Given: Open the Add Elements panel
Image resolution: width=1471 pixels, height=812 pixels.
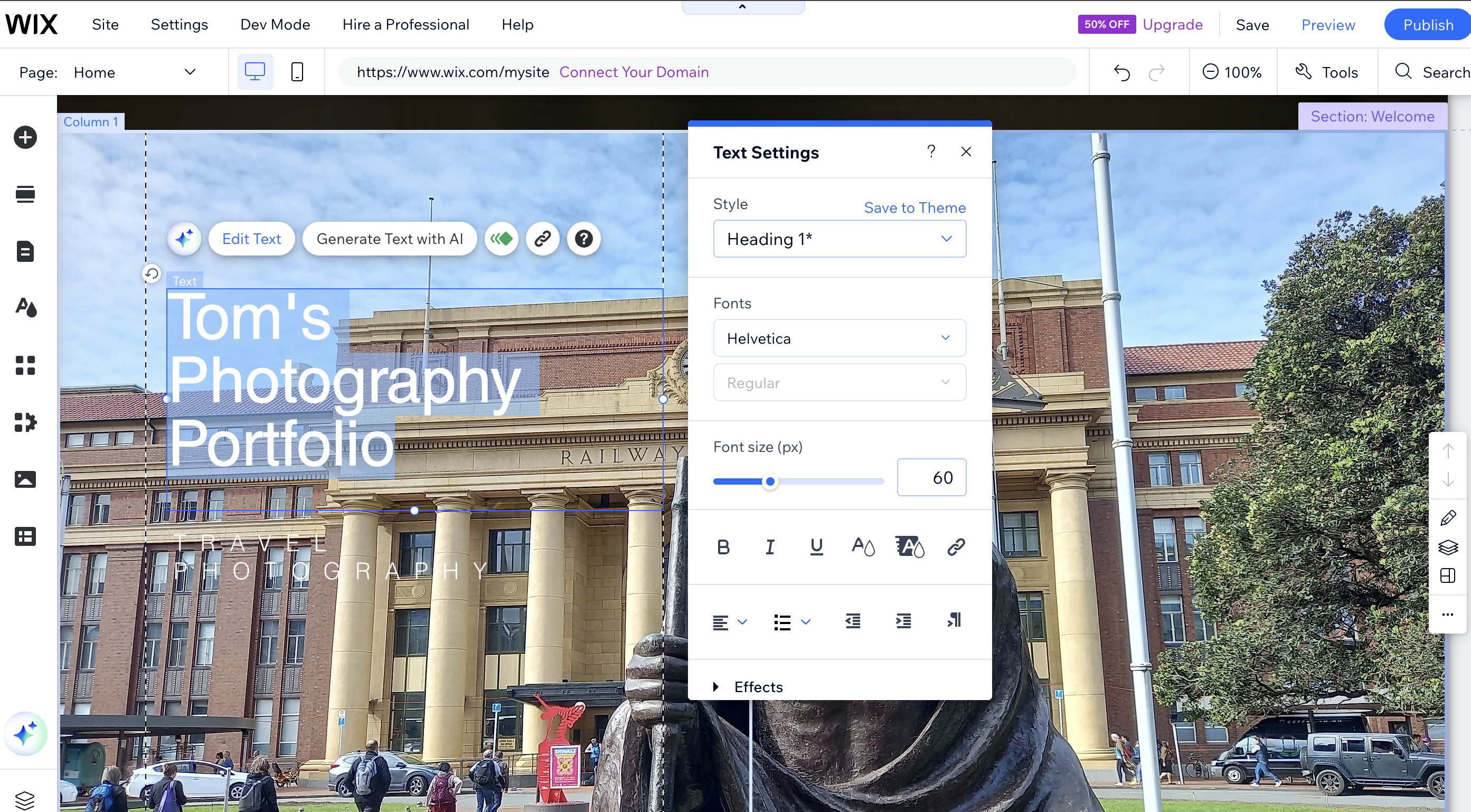Looking at the screenshot, I should [x=25, y=137].
